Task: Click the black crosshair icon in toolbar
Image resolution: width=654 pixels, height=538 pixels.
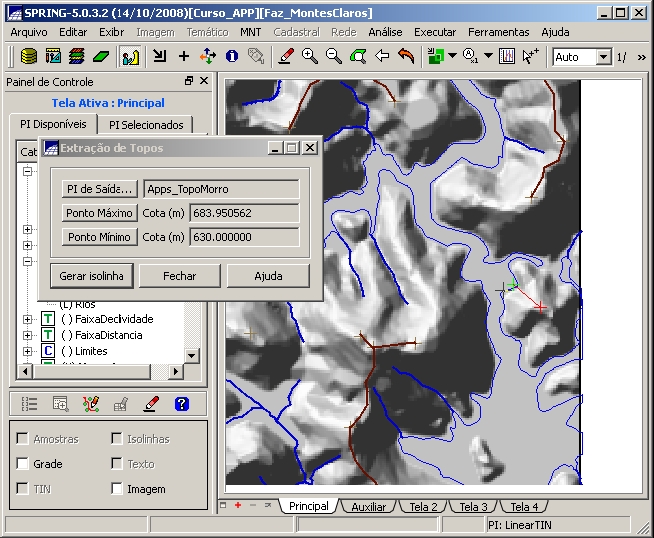Action: click(x=183, y=57)
